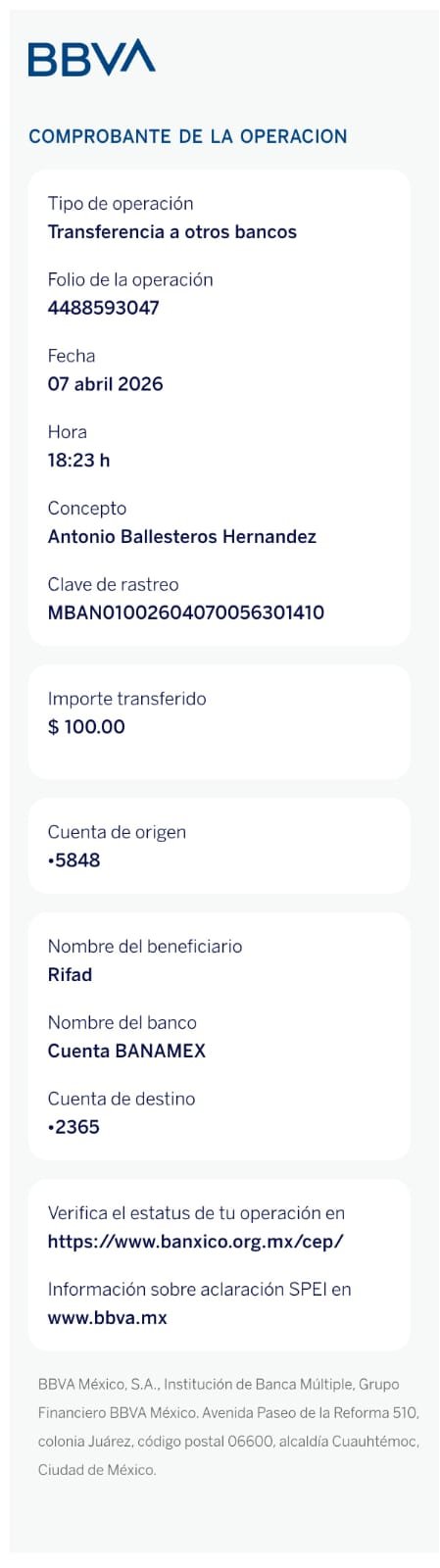Image resolution: width=440 pixels, height=1568 pixels.
Task: Click the Tipo de operación label
Action: (121, 204)
